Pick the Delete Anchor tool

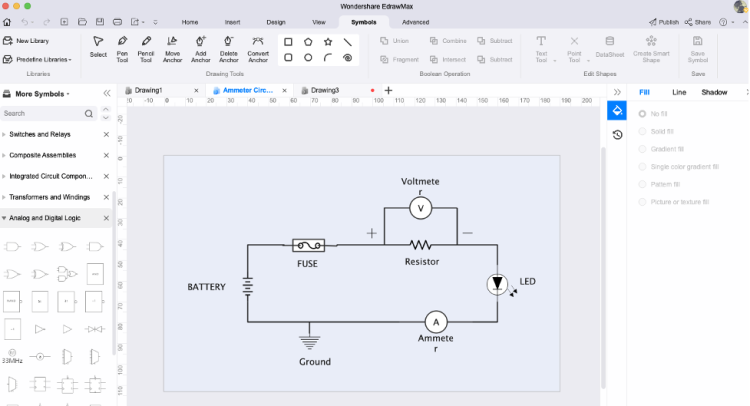point(228,46)
